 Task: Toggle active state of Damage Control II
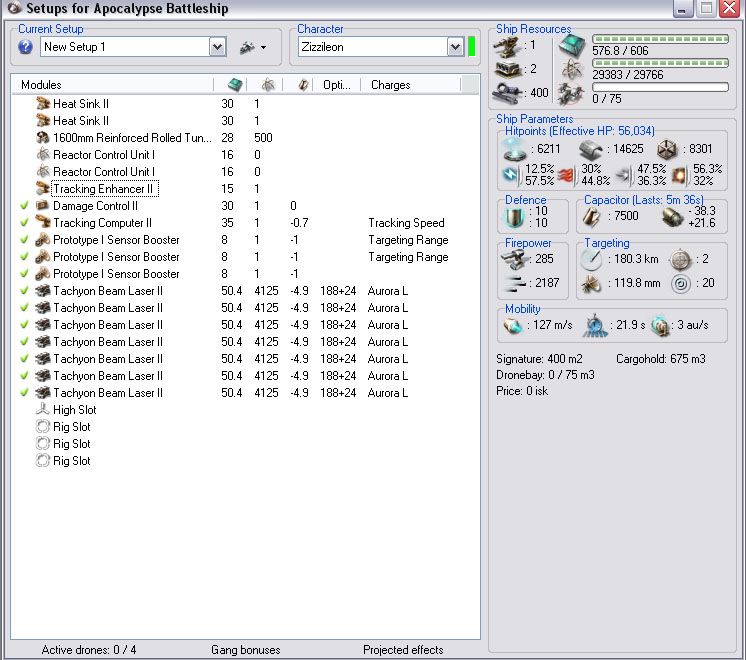point(24,206)
